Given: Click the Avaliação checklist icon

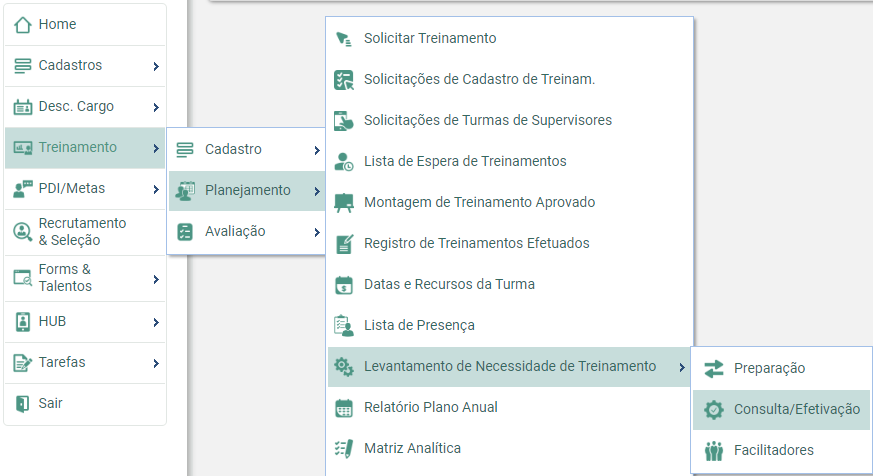Looking at the screenshot, I should [x=185, y=232].
